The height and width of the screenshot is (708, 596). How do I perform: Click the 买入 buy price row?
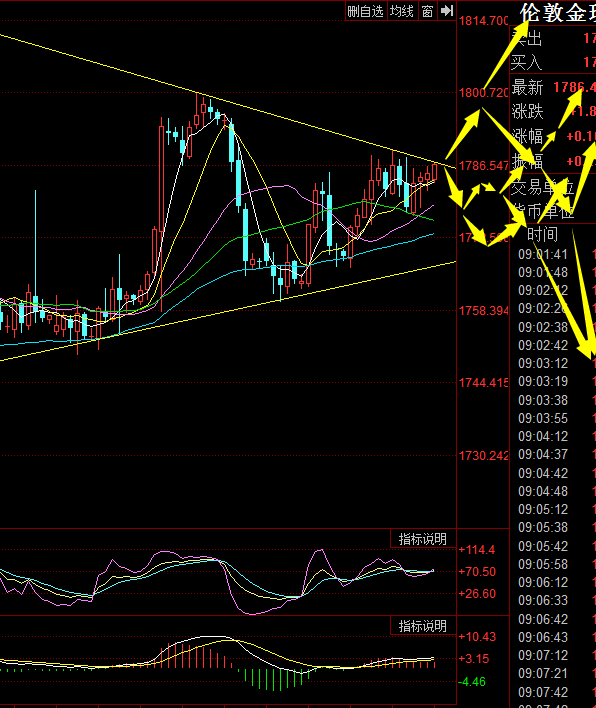pyautogui.click(x=553, y=62)
